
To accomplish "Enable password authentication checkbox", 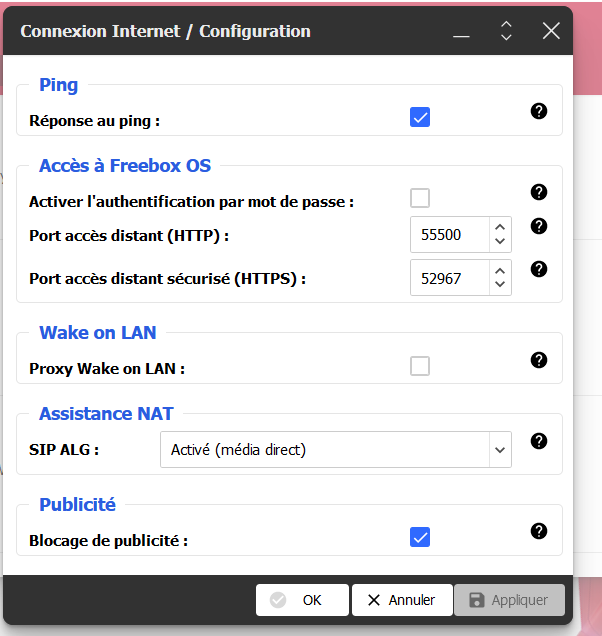I will (x=420, y=198).
